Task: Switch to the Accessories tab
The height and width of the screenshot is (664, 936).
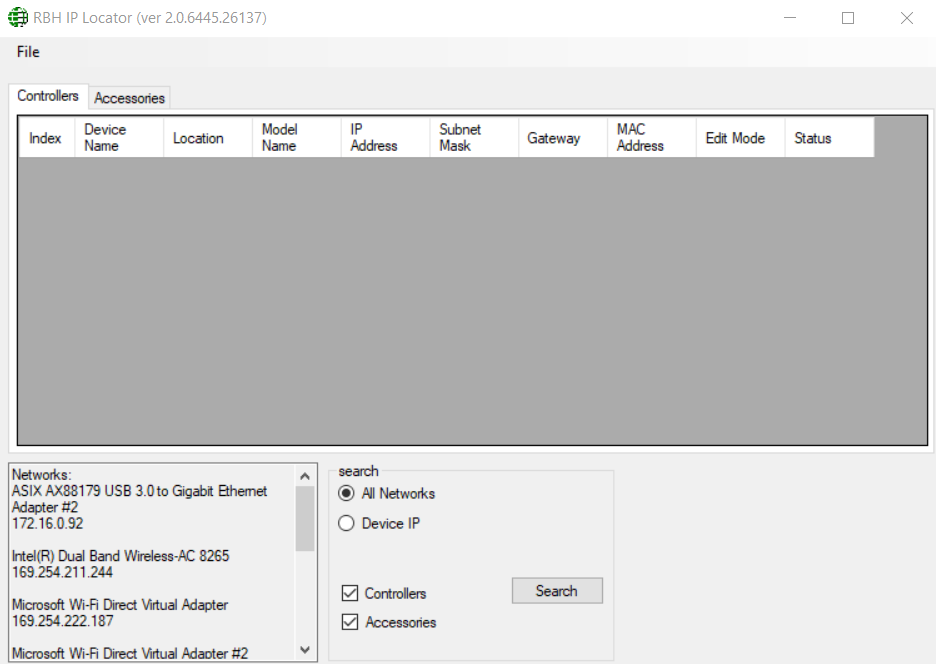Action: [x=129, y=98]
